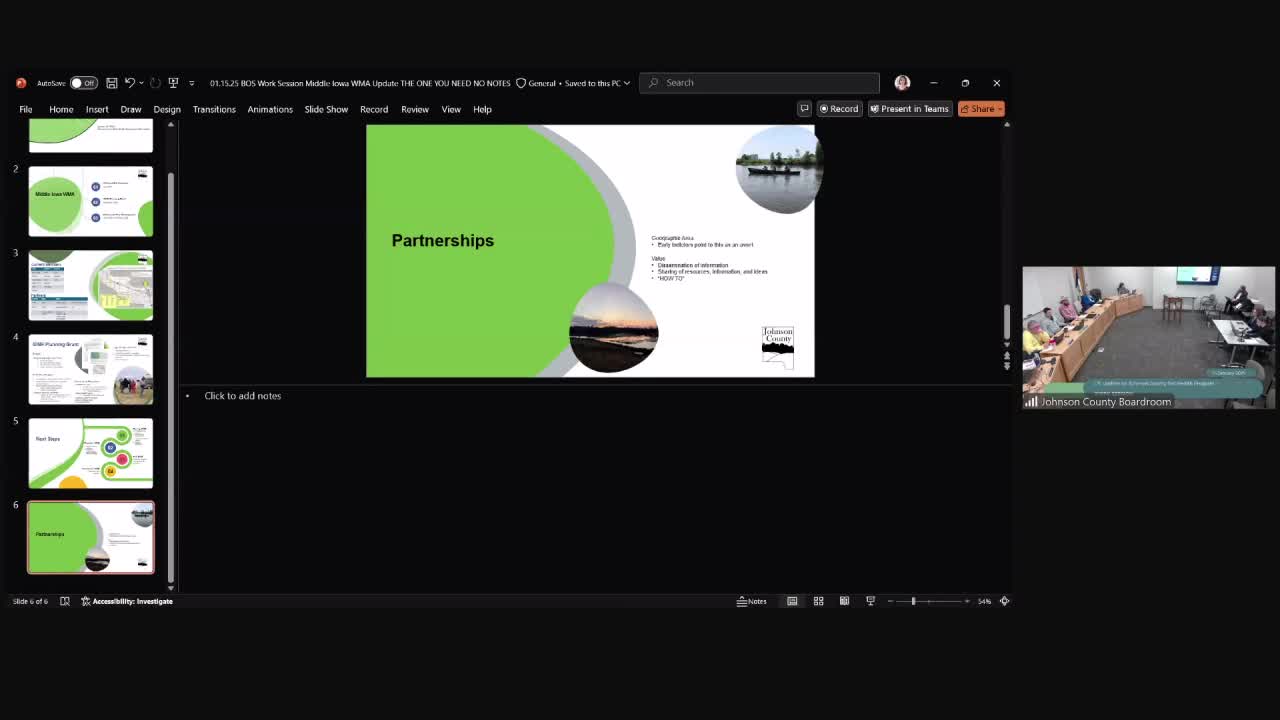Click into the Search box
The height and width of the screenshot is (720, 1280).
click(x=759, y=83)
